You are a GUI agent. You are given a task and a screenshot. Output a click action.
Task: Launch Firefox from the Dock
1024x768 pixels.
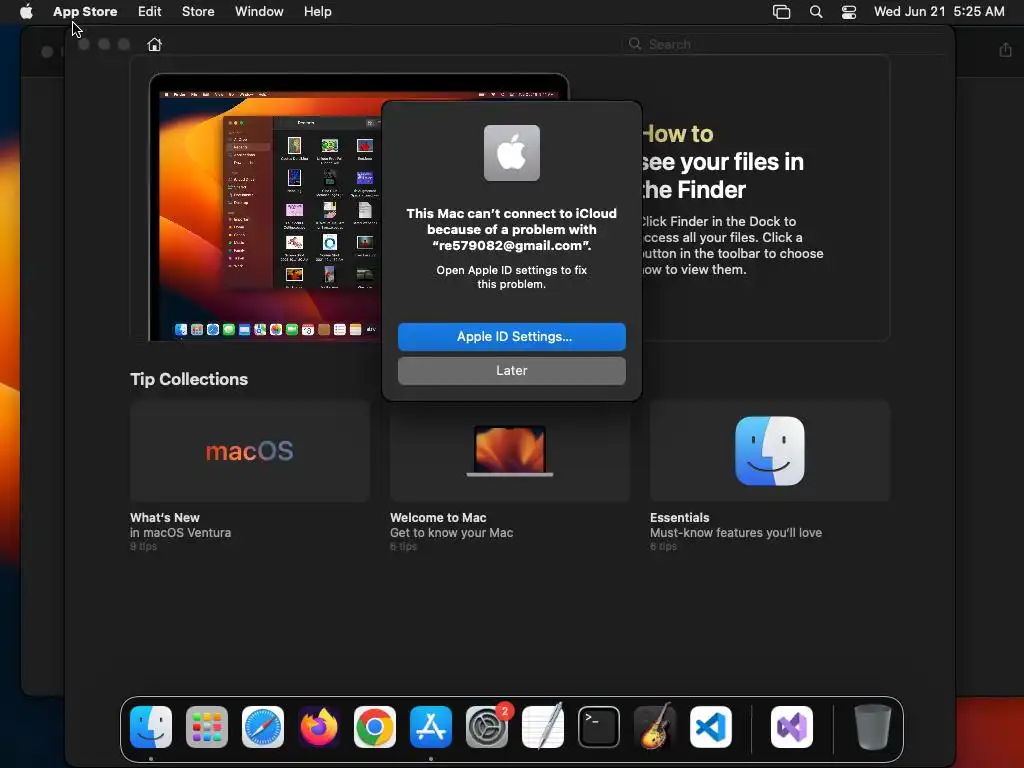(319, 727)
